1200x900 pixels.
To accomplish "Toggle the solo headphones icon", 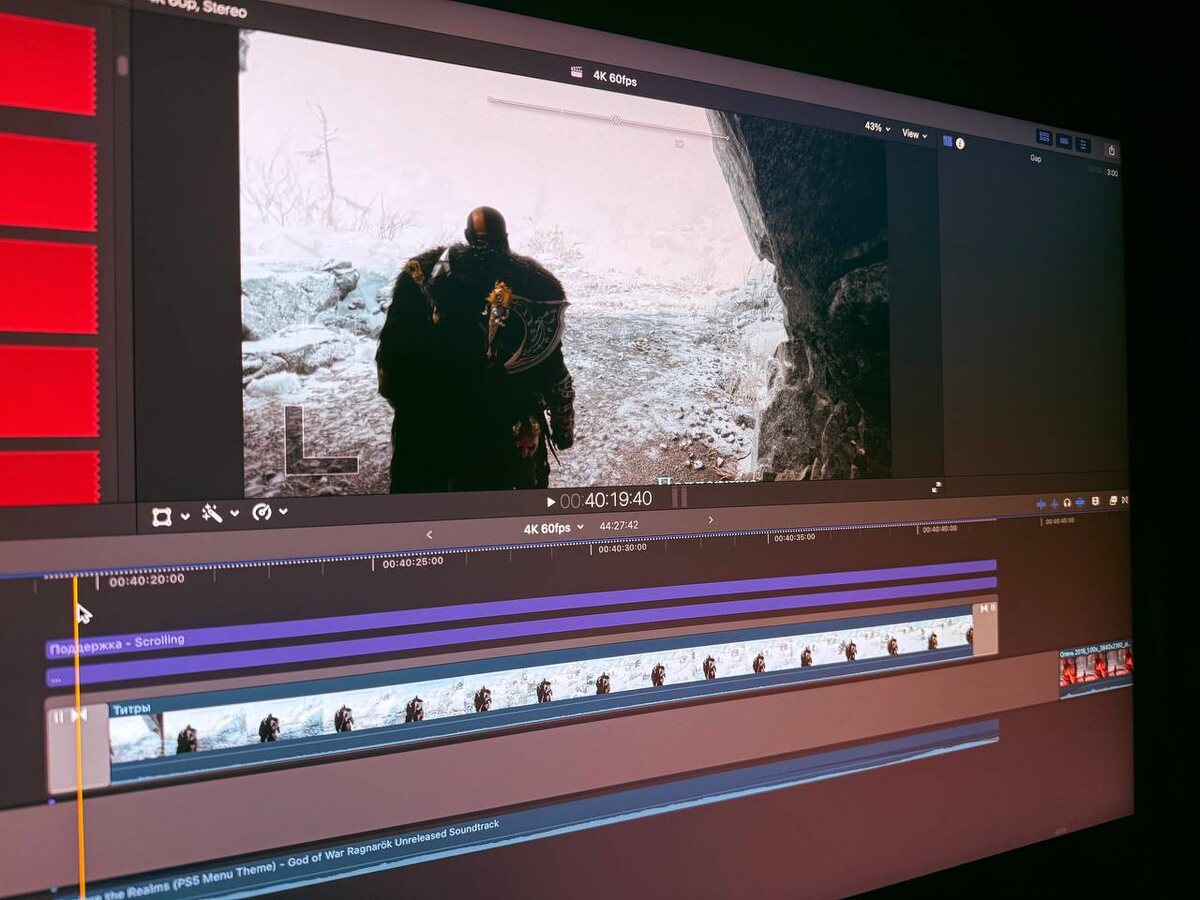I will 1067,503.
